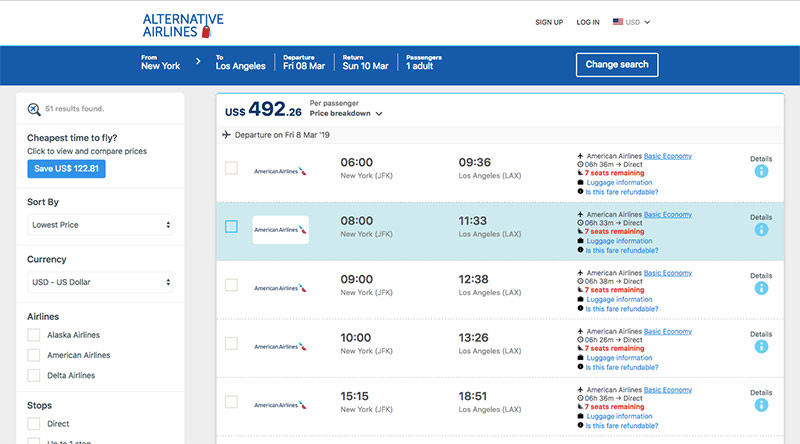The image size is (800, 444).
Task: Click the Save US$ 122.81 button
Action: click(66, 169)
